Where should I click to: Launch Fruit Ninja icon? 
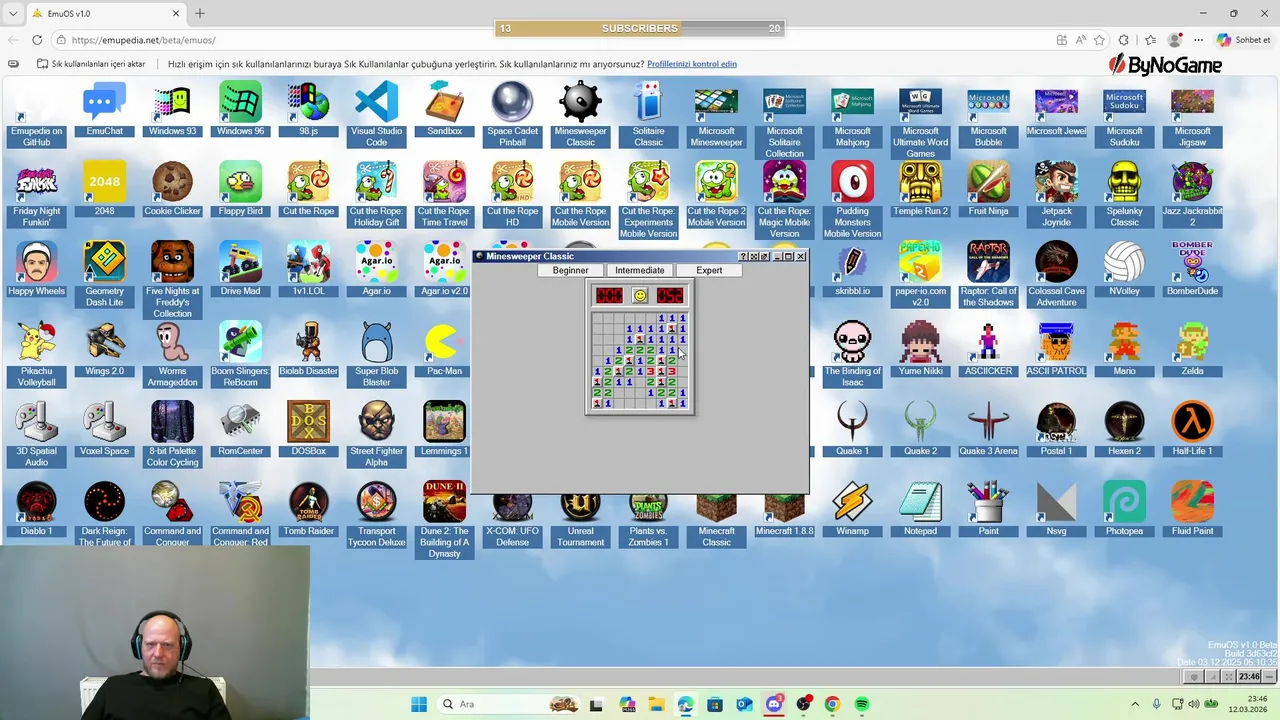pyautogui.click(x=989, y=190)
